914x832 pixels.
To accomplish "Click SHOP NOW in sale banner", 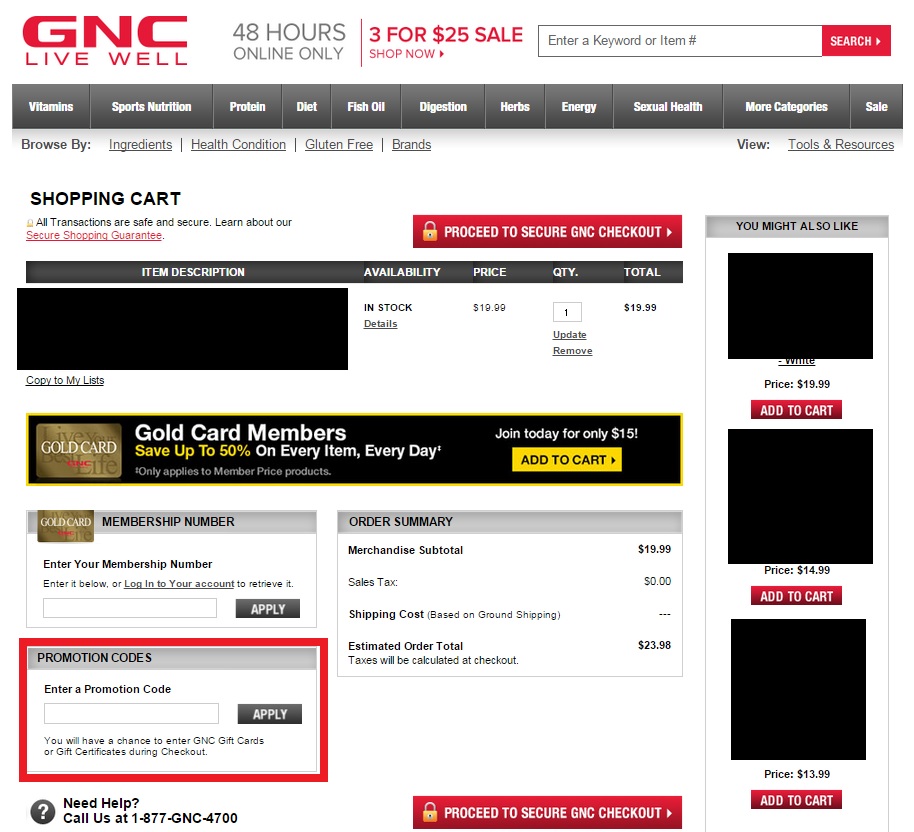I will (406, 54).
